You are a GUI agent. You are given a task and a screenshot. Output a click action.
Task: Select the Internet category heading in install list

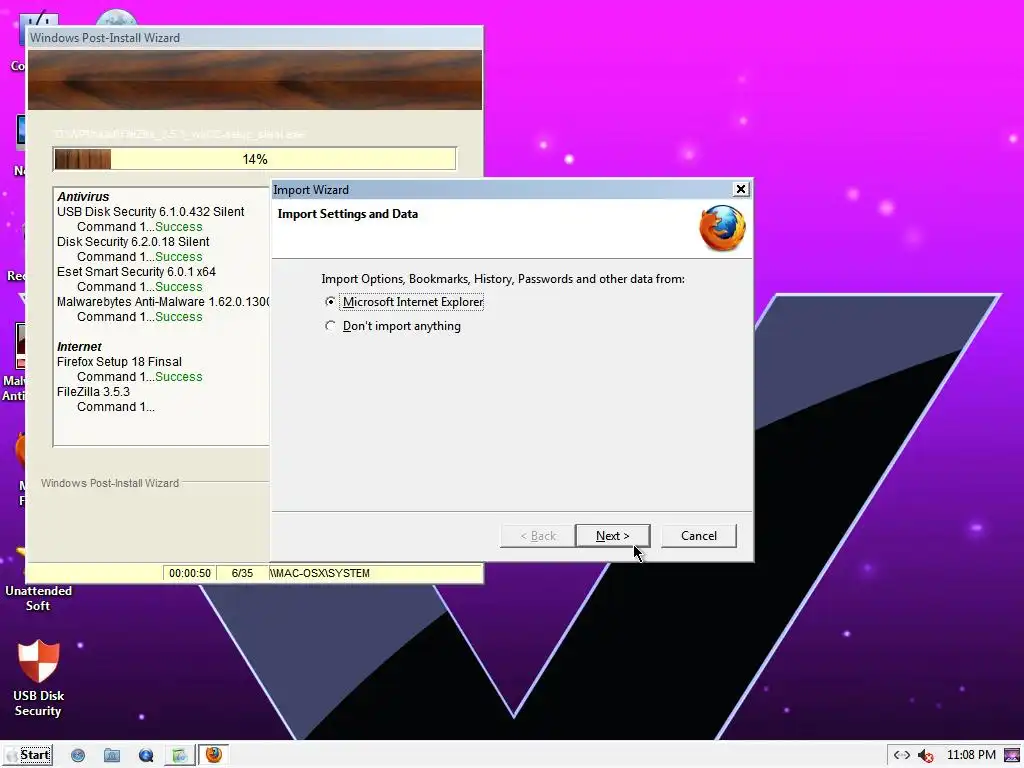[79, 347]
